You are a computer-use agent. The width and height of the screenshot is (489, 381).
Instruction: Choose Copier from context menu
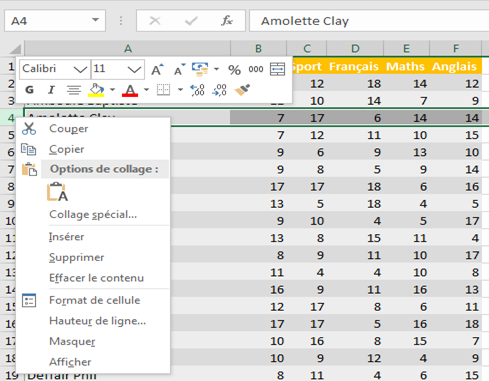93,149
